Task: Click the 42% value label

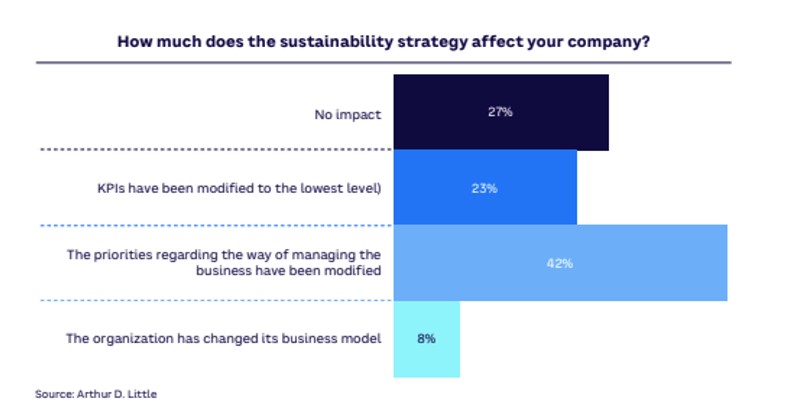Action: coord(560,263)
